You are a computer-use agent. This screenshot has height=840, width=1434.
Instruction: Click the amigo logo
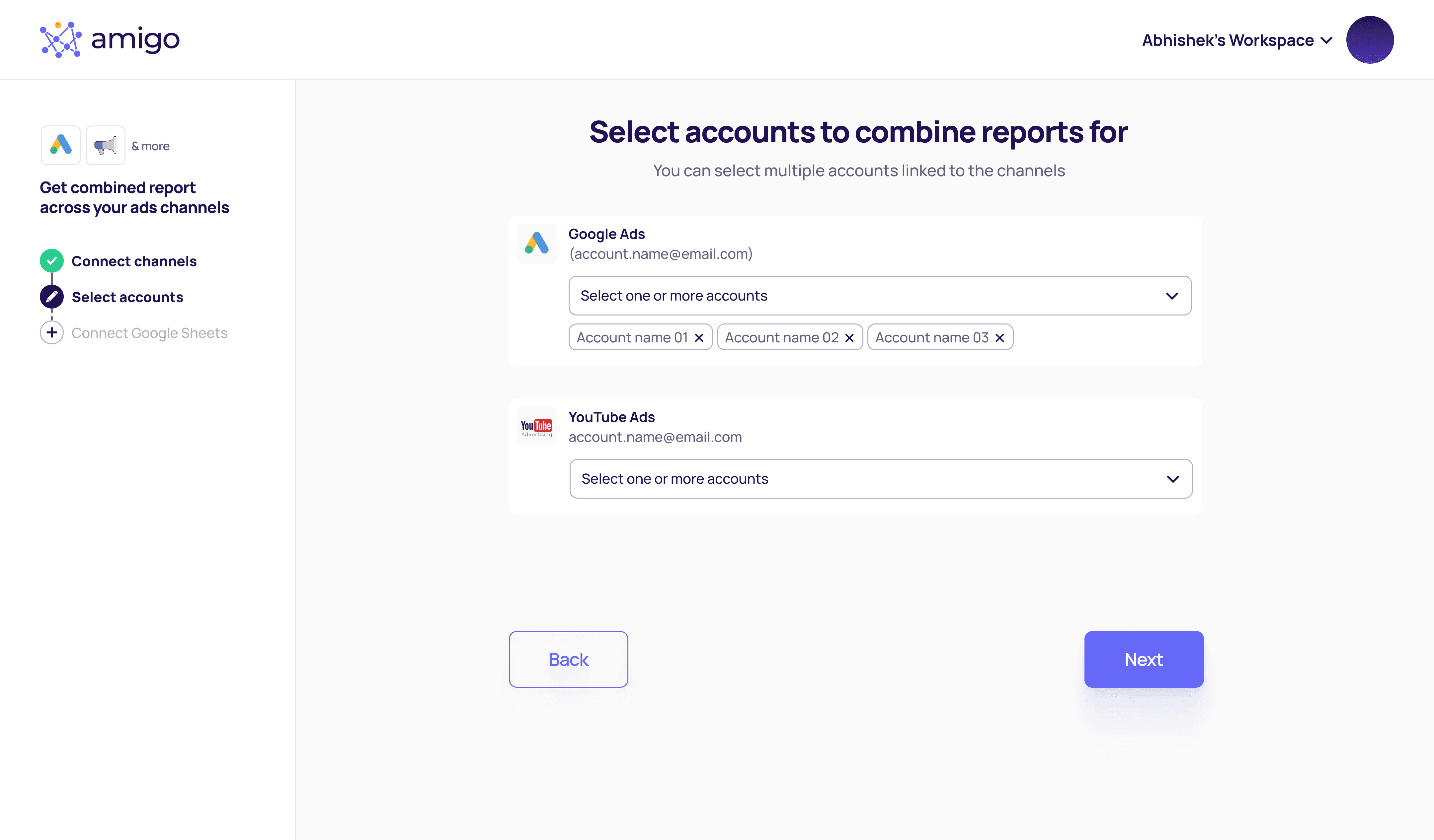pos(110,40)
